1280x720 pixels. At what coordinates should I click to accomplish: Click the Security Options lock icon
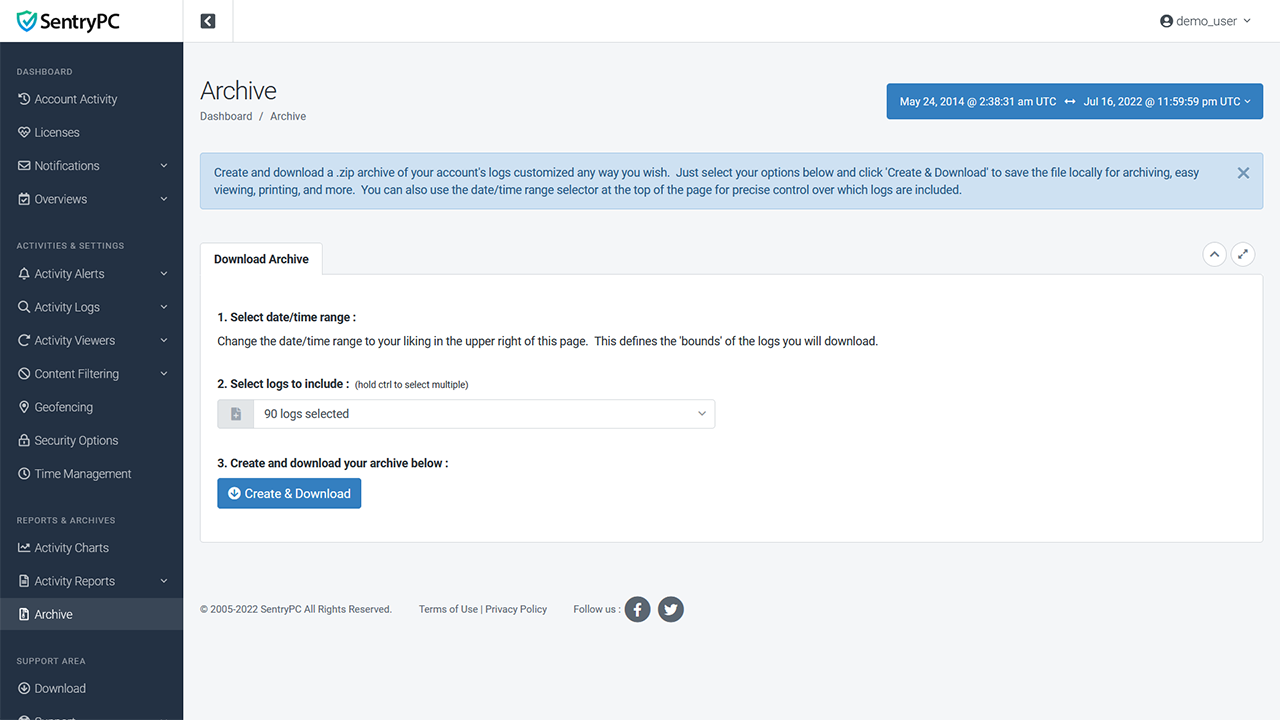pyautogui.click(x=25, y=440)
